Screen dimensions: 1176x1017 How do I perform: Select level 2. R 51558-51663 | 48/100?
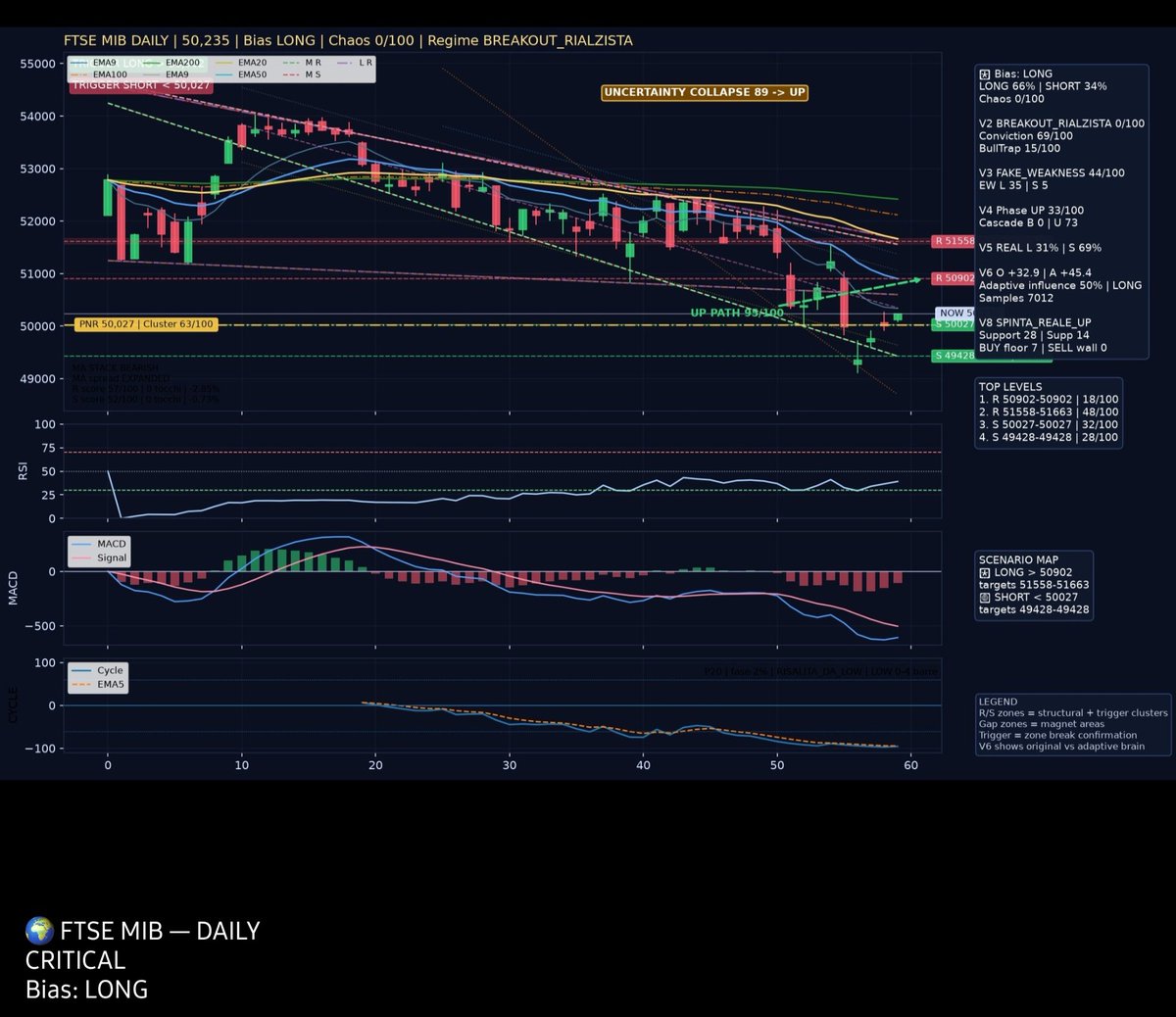click(x=1049, y=412)
